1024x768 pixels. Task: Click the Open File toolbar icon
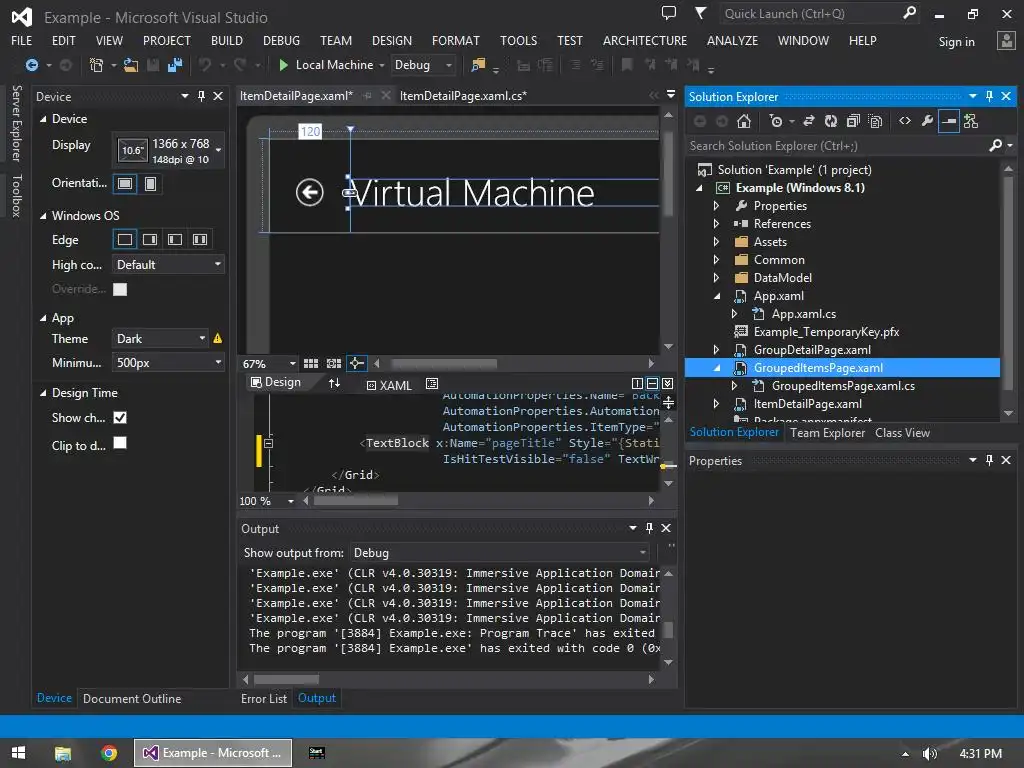coord(131,65)
